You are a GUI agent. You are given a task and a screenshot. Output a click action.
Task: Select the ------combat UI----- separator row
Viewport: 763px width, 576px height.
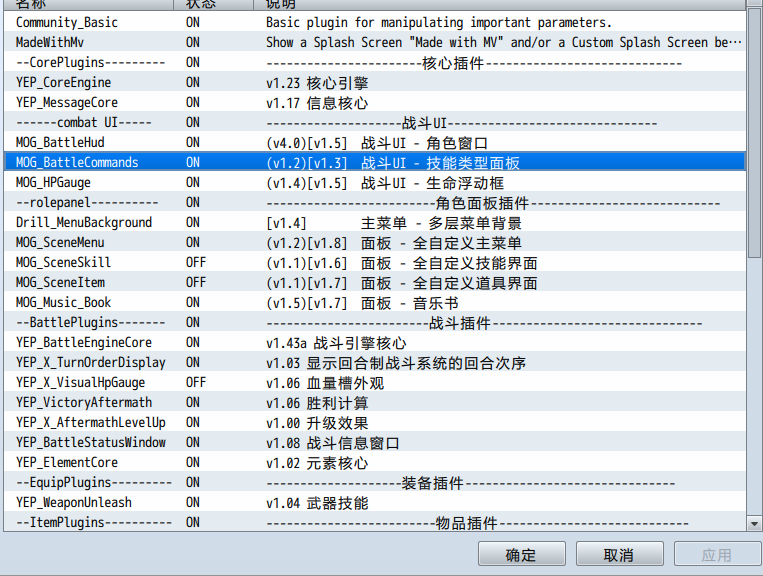(x=375, y=122)
